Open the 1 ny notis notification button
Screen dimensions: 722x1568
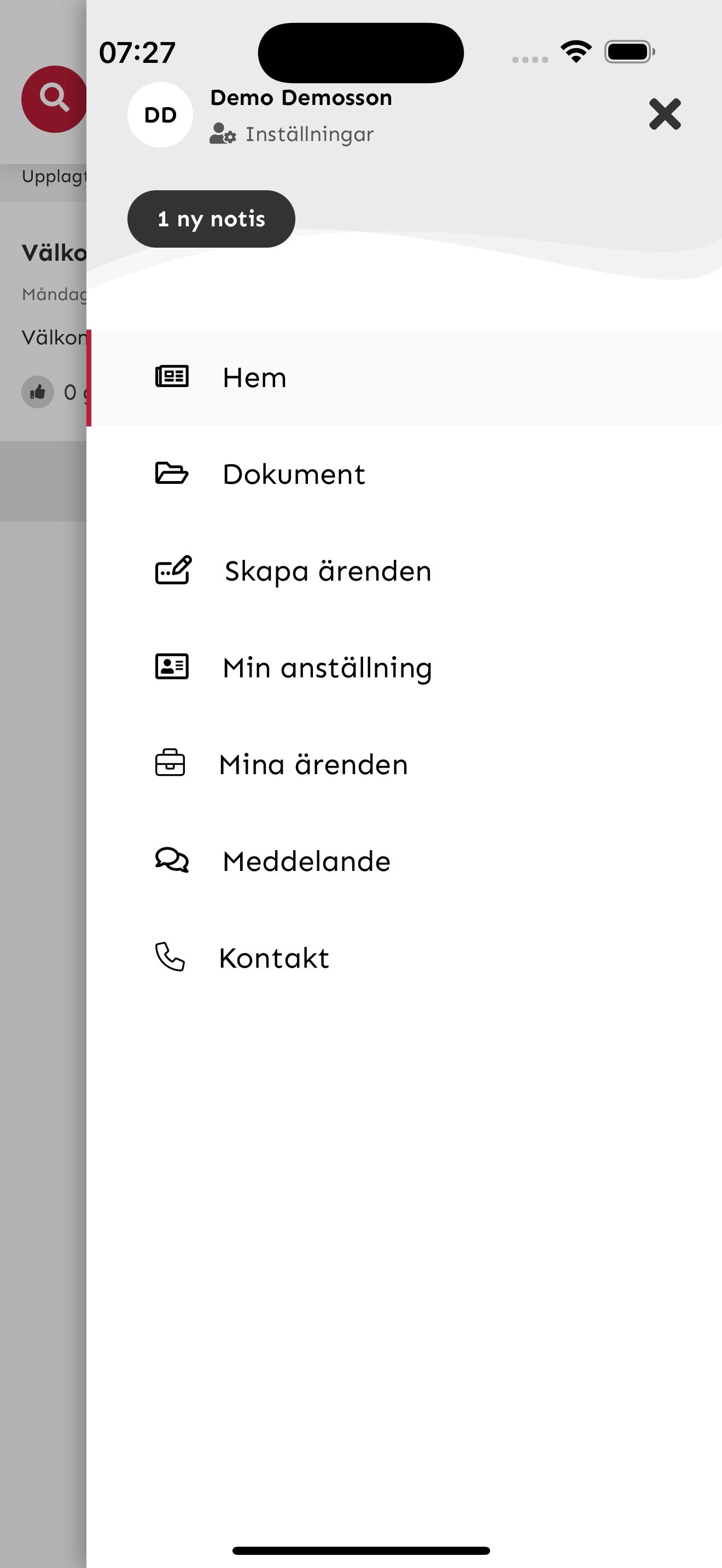(211, 219)
